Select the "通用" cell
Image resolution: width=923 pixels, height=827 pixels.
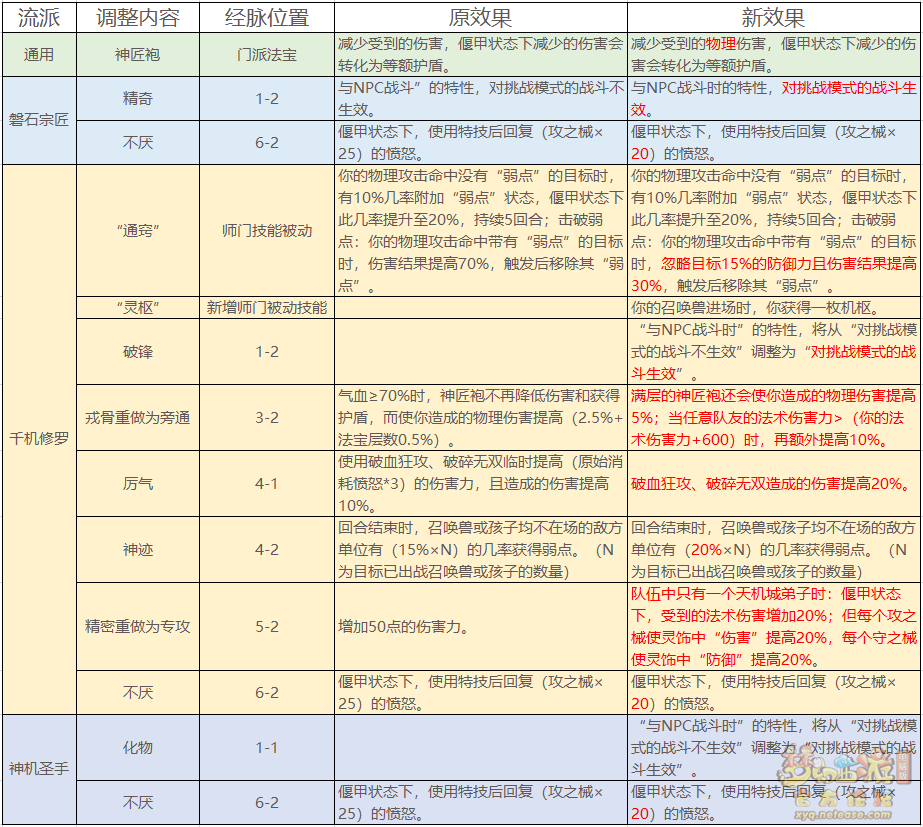pos(39,55)
